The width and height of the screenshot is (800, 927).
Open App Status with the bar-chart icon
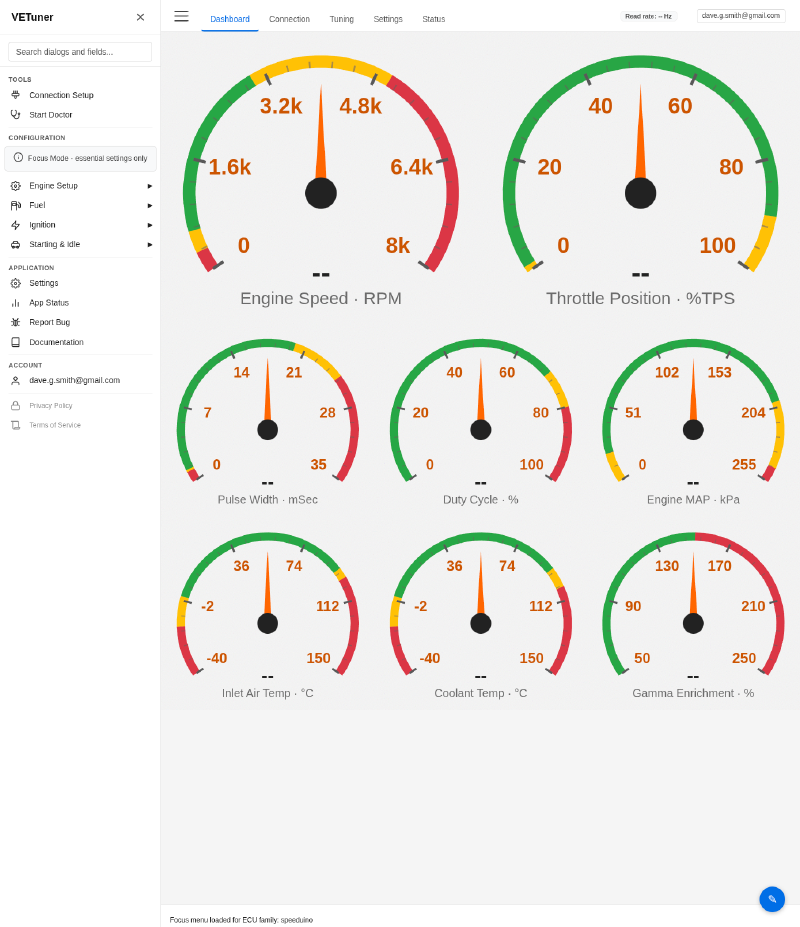[17, 302]
